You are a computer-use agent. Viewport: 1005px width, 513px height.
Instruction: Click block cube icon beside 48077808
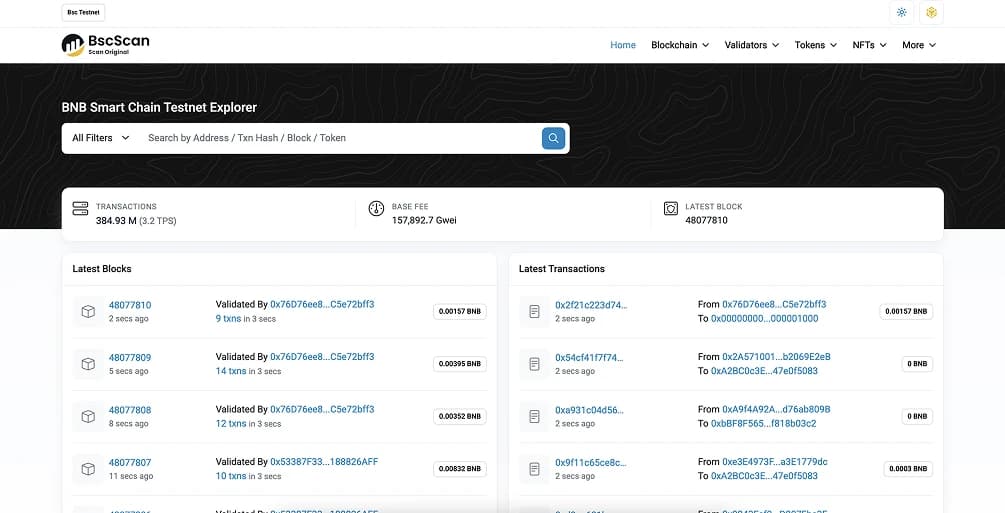pos(88,417)
